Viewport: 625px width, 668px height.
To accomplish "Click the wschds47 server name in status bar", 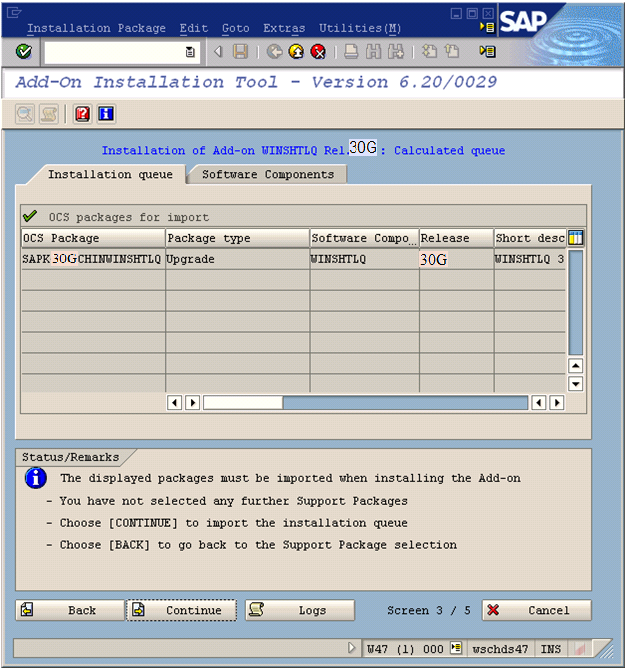I will [x=500, y=649].
